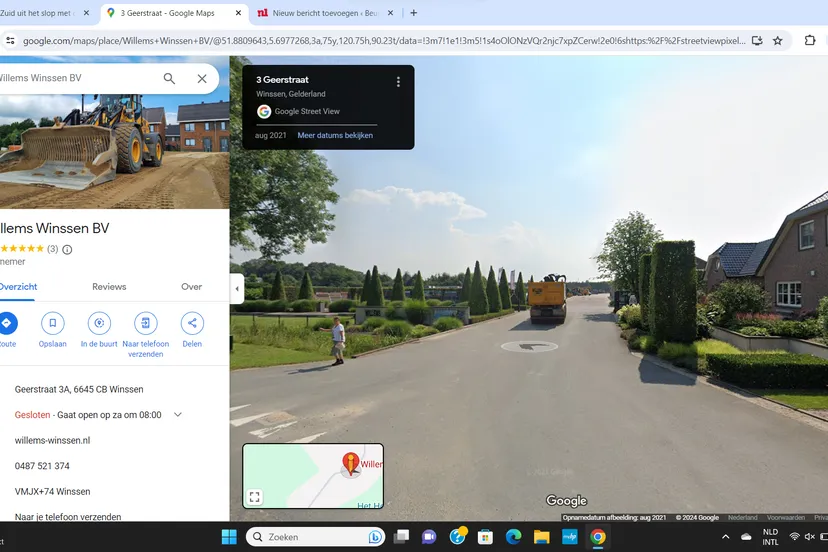Share the place via the Delen icon
828x552 pixels.
(192, 323)
